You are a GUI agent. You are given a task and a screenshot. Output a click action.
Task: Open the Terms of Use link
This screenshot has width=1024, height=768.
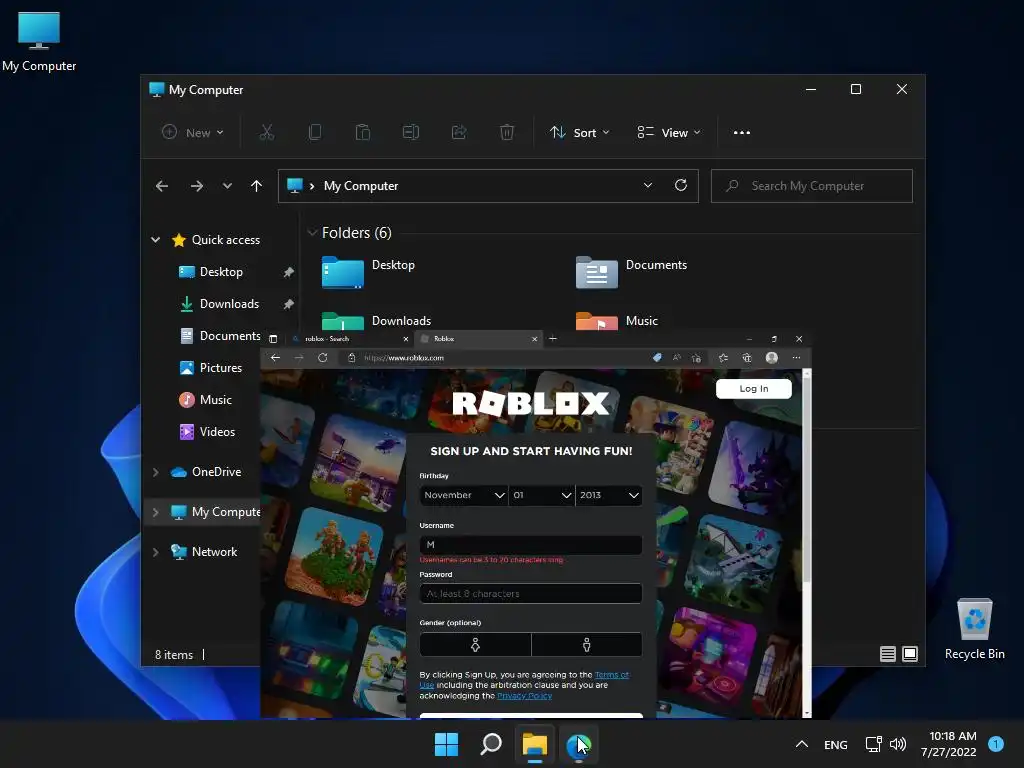click(x=612, y=675)
